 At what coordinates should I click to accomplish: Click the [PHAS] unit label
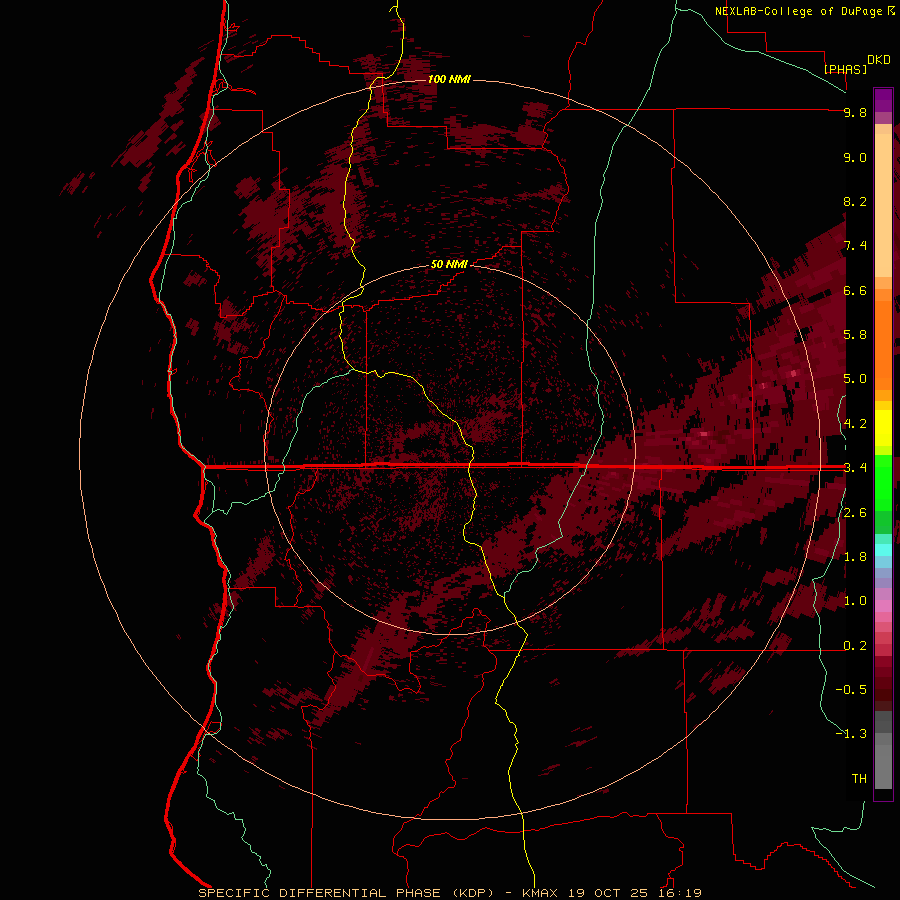(x=845, y=69)
